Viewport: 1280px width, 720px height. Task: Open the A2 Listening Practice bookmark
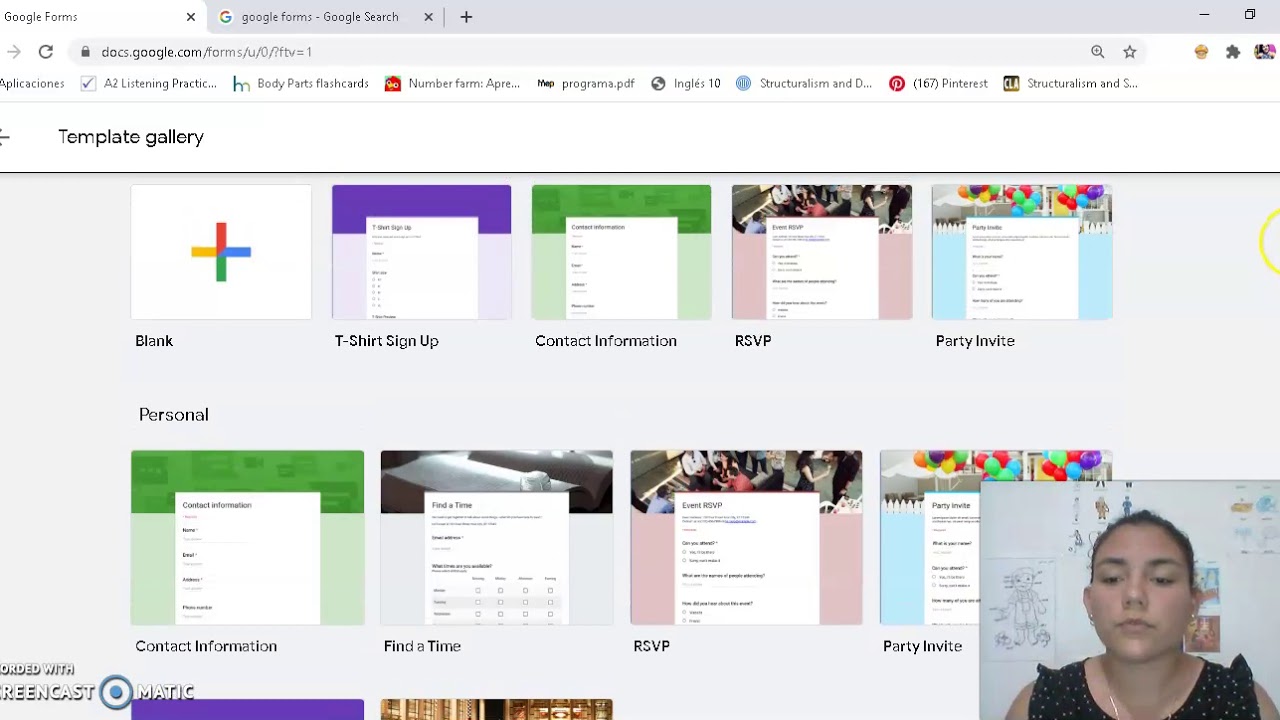pyautogui.click(x=148, y=84)
